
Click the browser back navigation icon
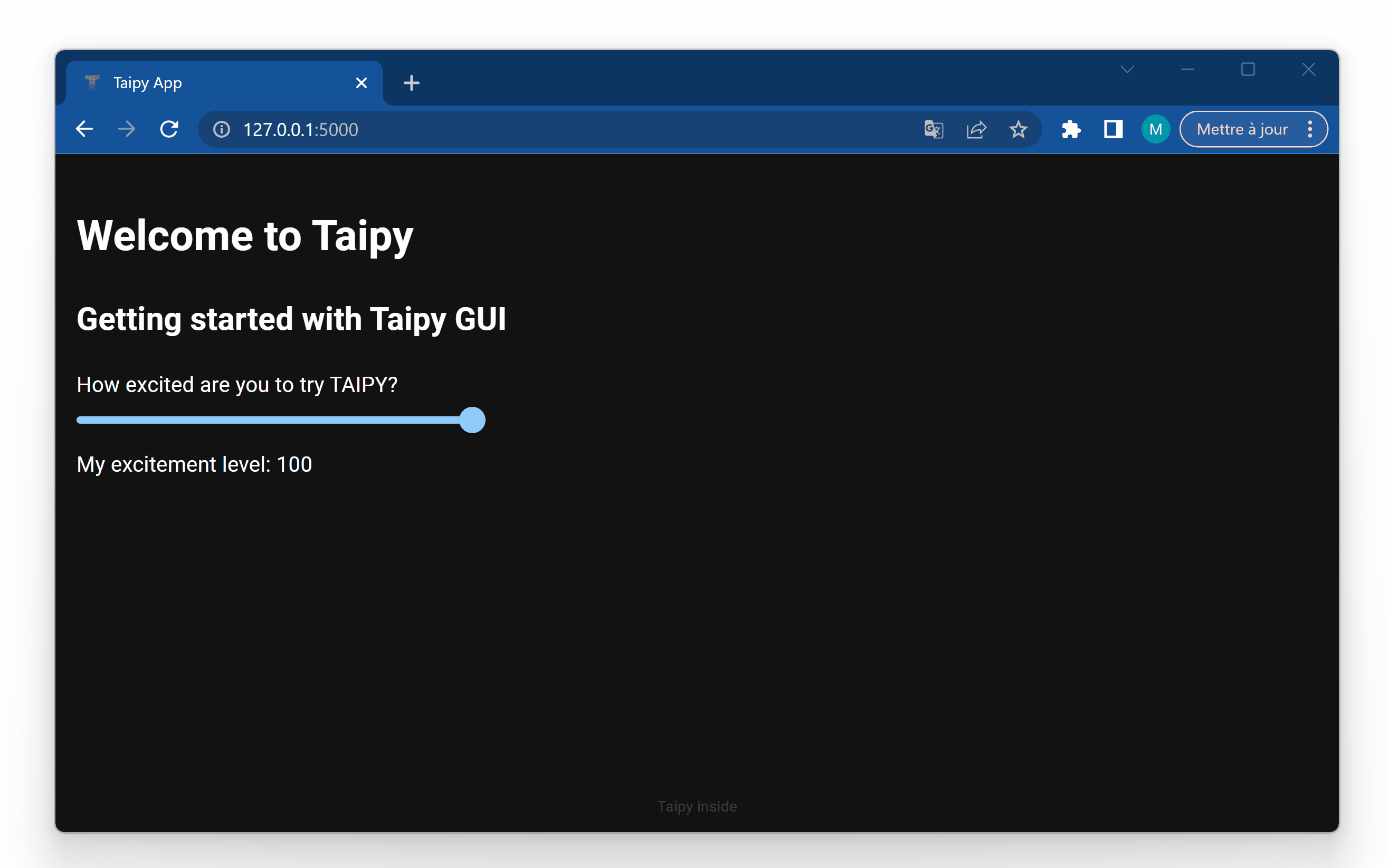coord(85,128)
